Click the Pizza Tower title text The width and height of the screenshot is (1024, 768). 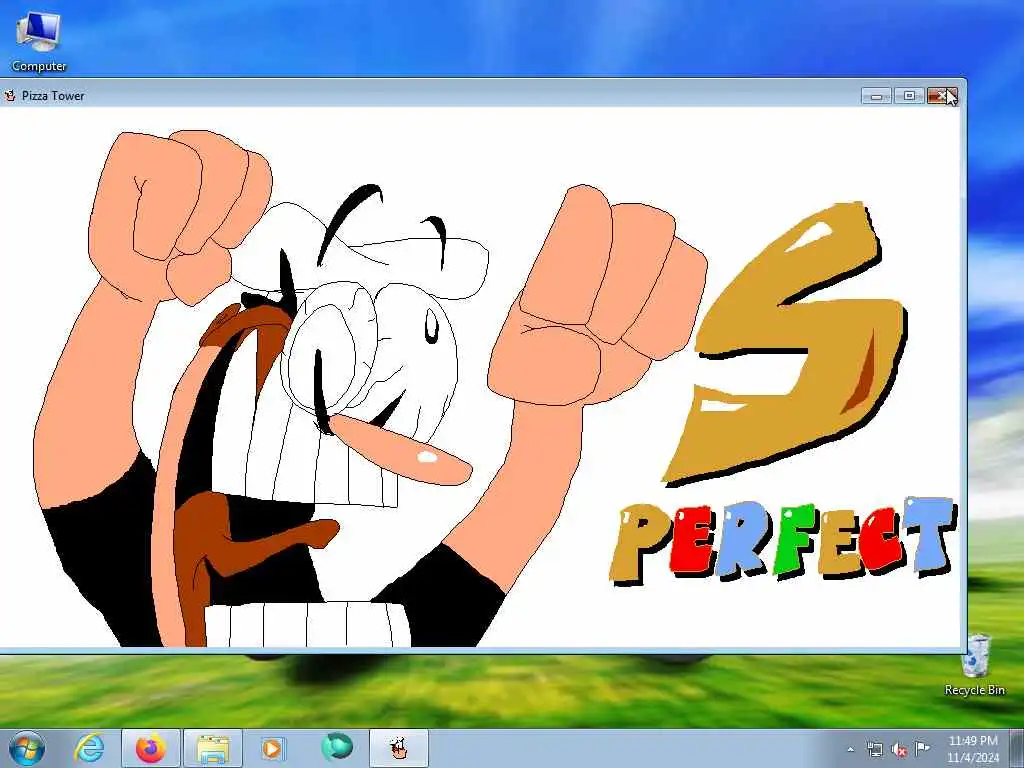53,96
